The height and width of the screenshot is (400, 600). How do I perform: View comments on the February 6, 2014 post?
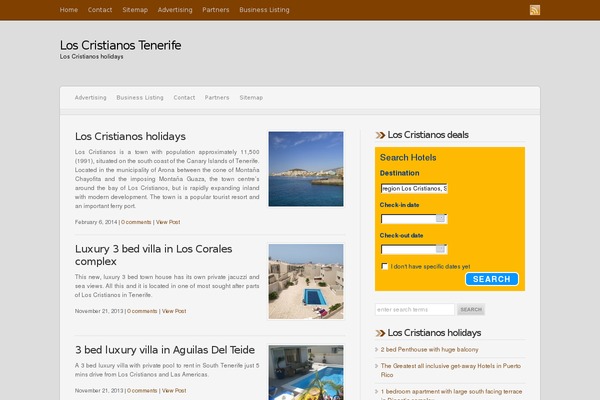click(136, 222)
